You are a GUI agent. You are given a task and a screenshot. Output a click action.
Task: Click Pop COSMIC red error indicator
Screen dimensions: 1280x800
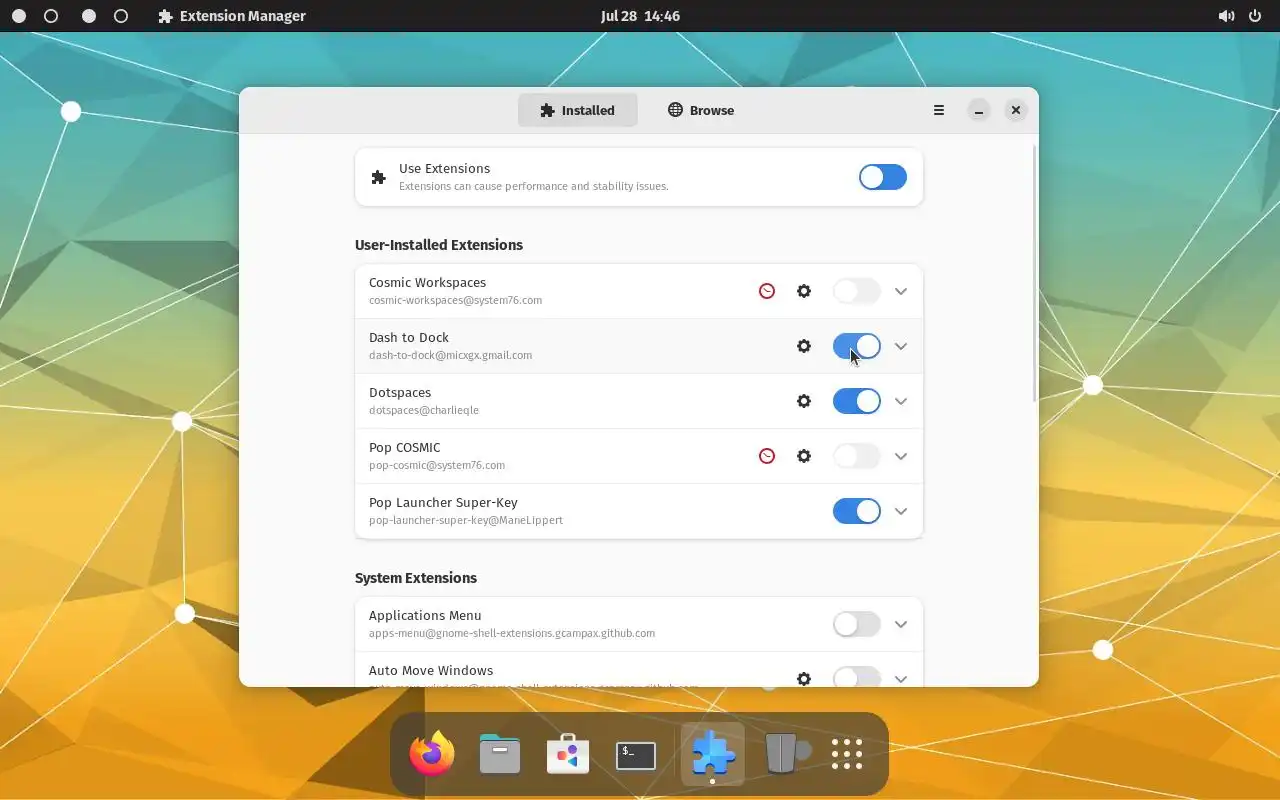coord(767,456)
